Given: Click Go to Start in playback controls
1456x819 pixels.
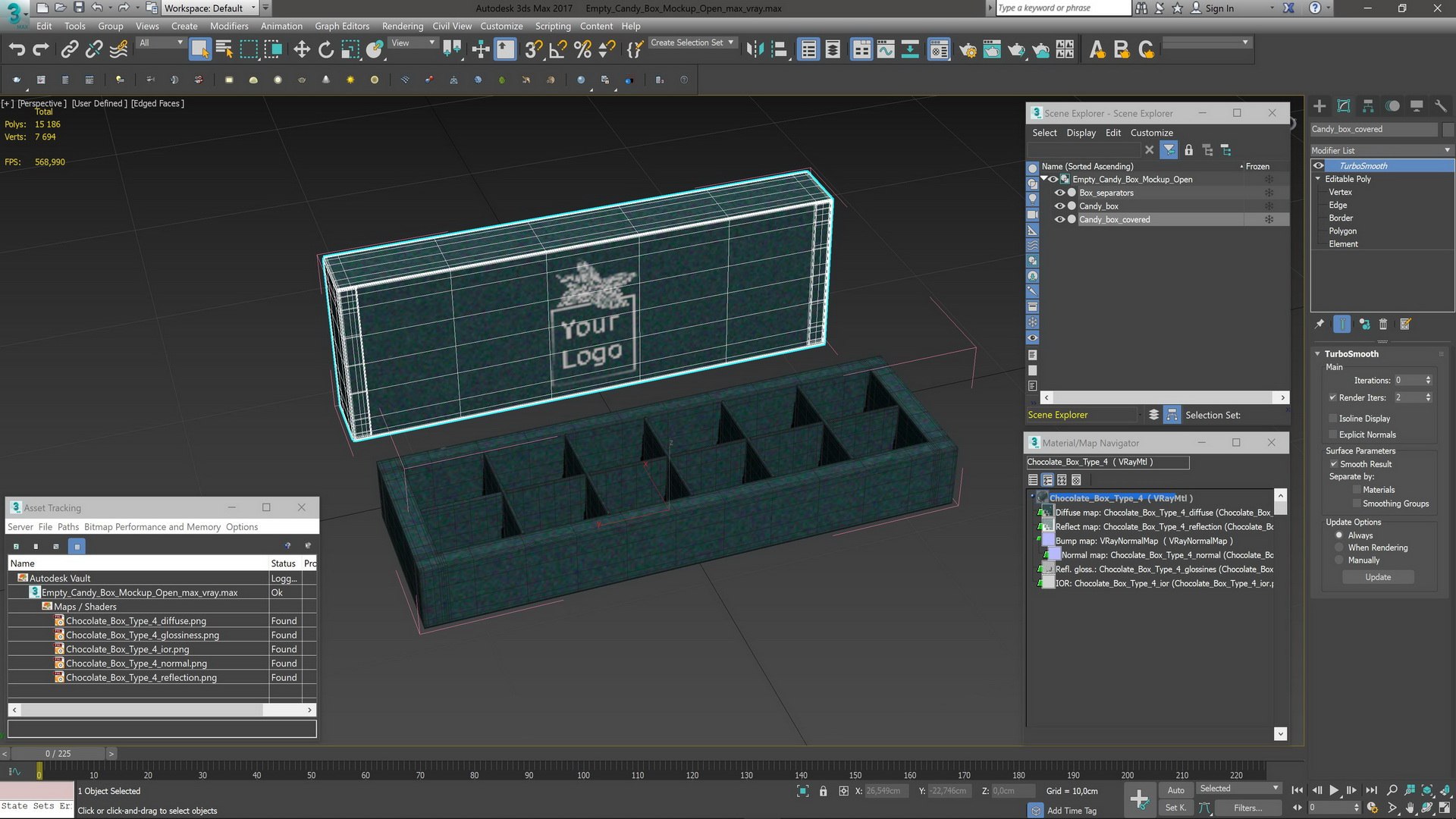Looking at the screenshot, I should 1298,790.
